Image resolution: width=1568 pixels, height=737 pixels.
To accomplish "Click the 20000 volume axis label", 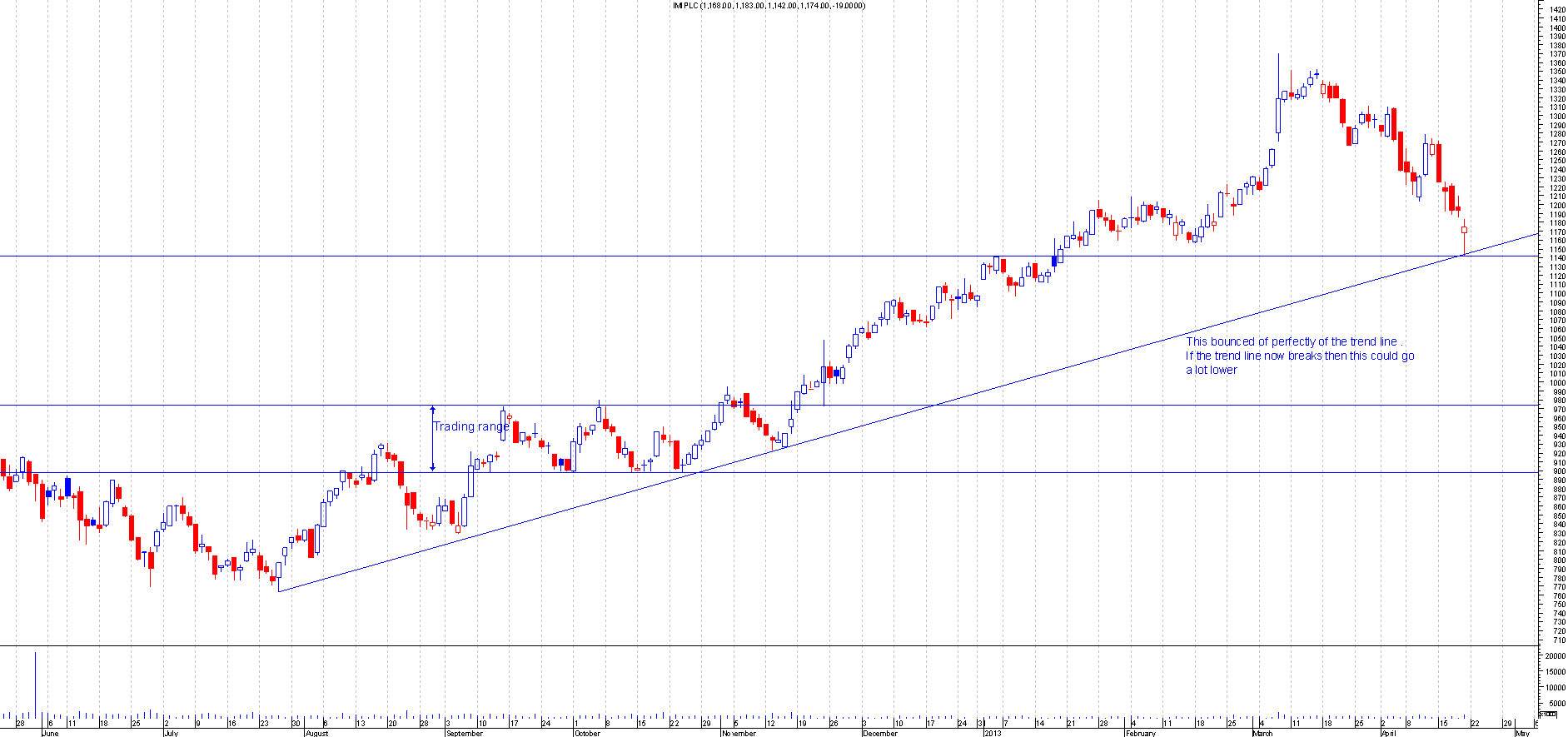I will point(1555,657).
